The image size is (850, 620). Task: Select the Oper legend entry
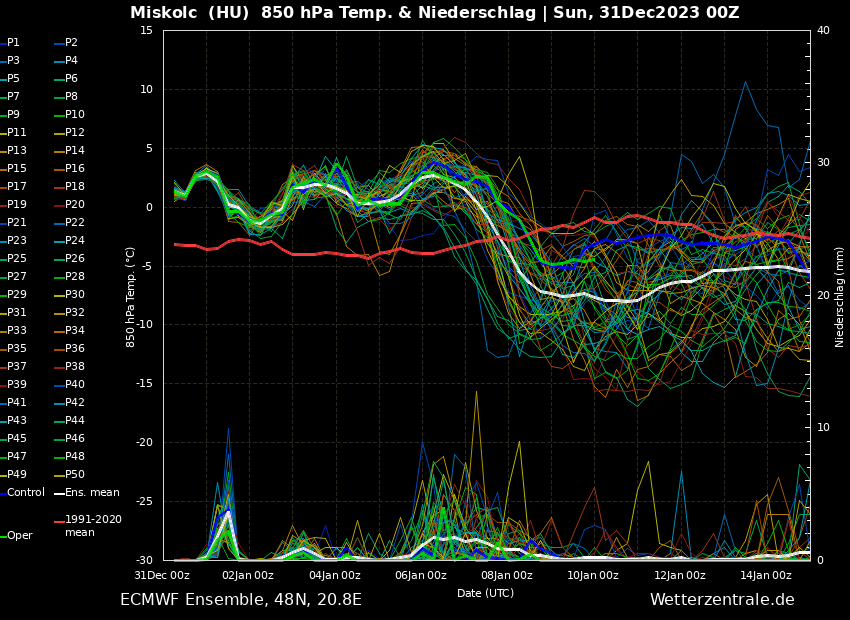20,536
